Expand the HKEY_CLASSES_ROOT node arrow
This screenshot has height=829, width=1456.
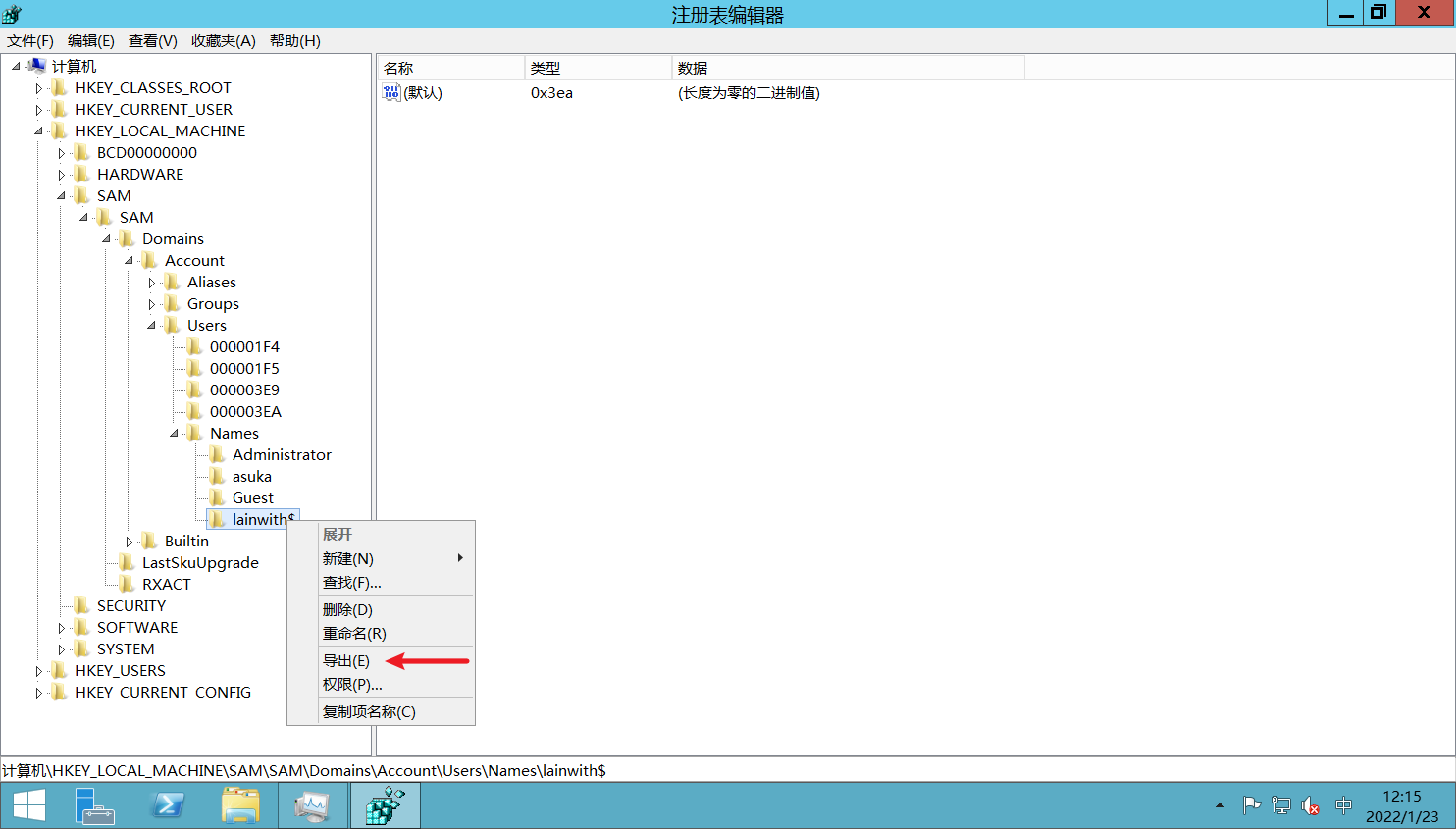tap(38, 87)
